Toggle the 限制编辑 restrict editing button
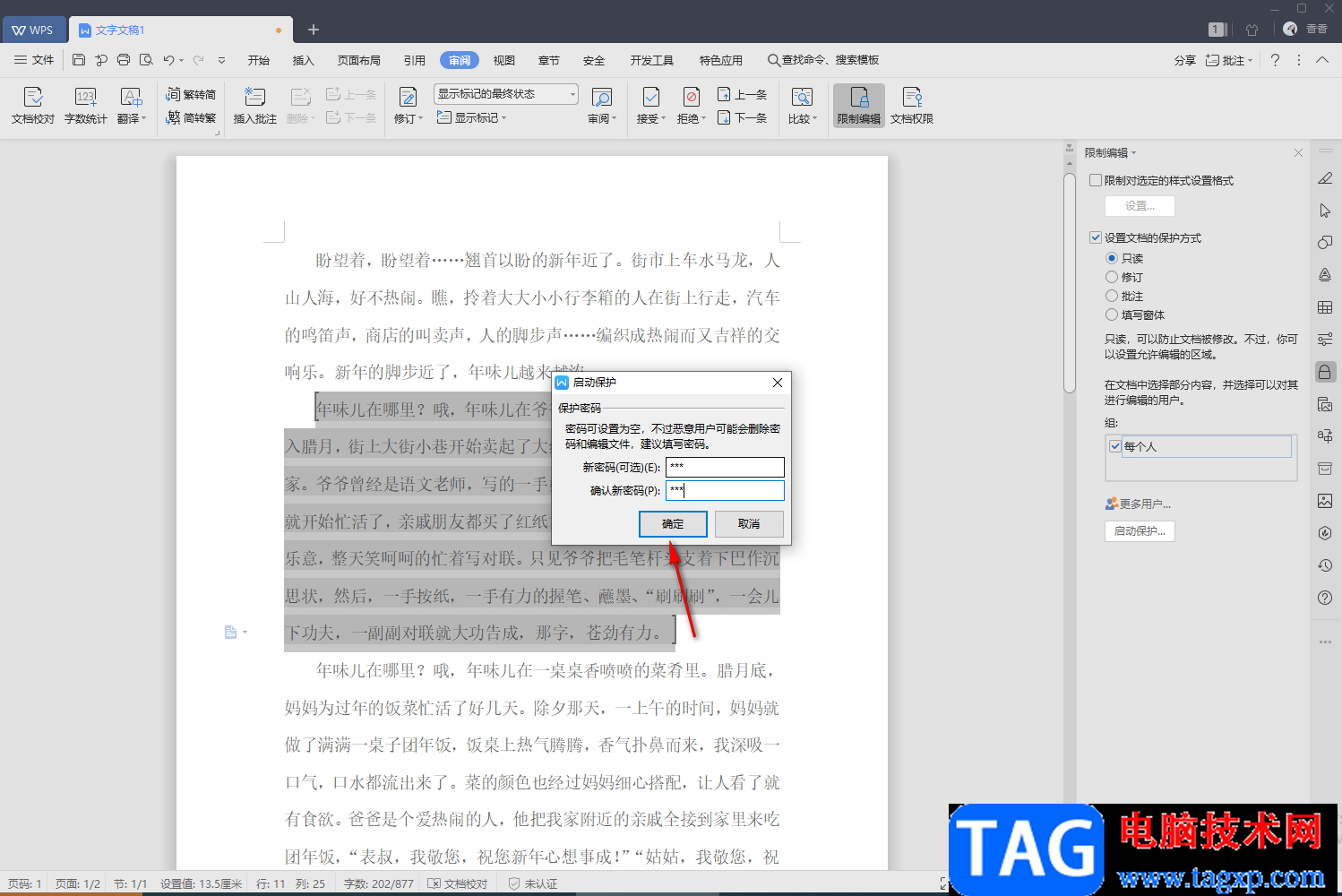Screen dimensions: 1342x896 tap(859, 106)
